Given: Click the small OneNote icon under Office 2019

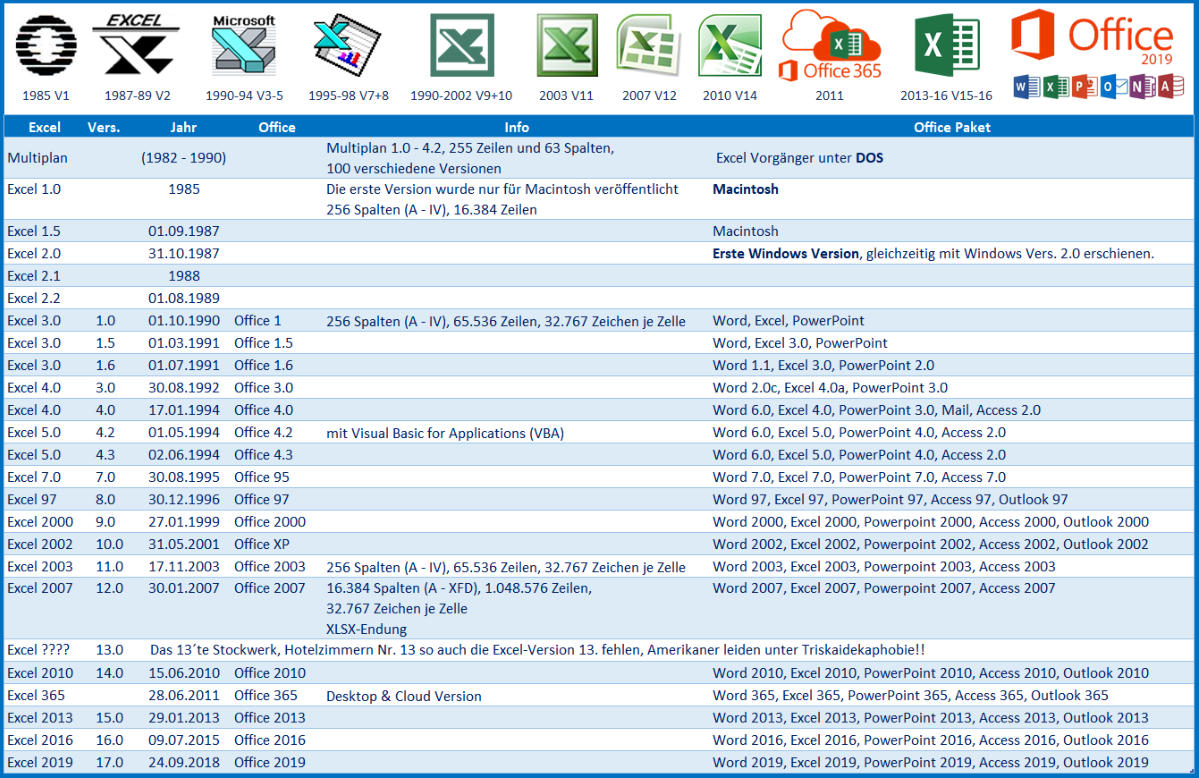Looking at the screenshot, I should click(1141, 86).
